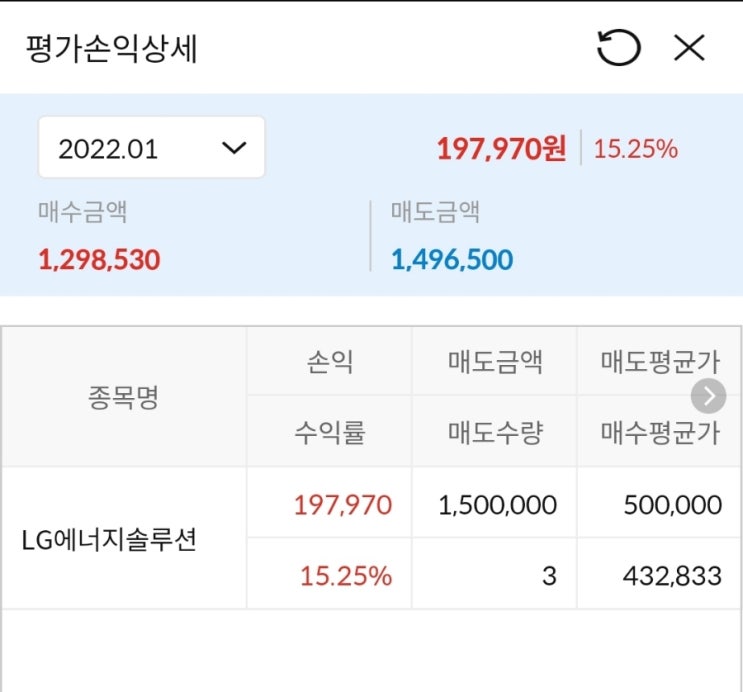Tap the 매도수량 column header
This screenshot has height=692, width=743.
(495, 432)
